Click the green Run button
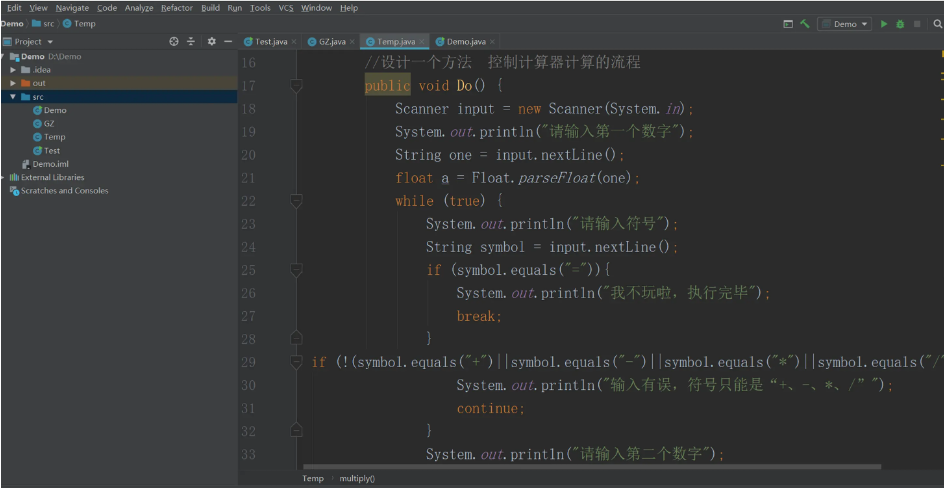The width and height of the screenshot is (944, 488). tap(884, 24)
